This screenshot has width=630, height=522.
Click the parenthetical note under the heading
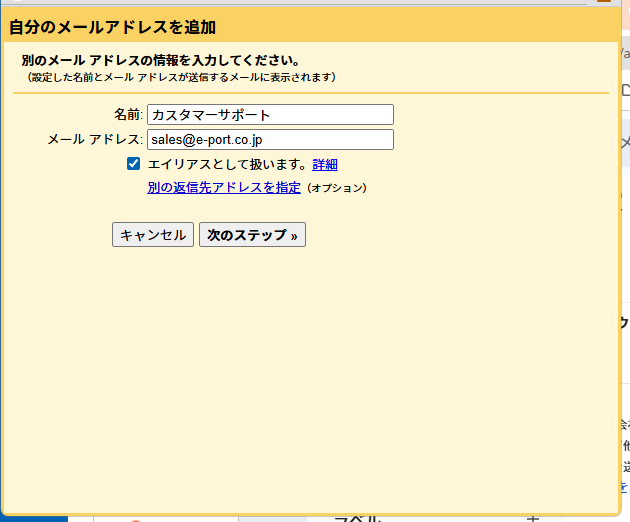click(x=182, y=77)
